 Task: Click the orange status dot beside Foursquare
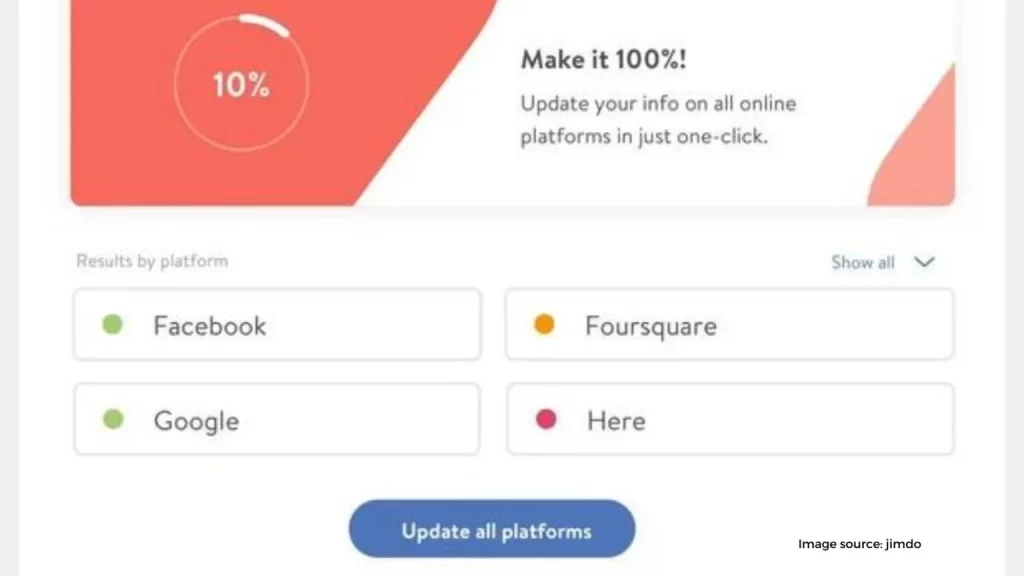[x=544, y=325]
